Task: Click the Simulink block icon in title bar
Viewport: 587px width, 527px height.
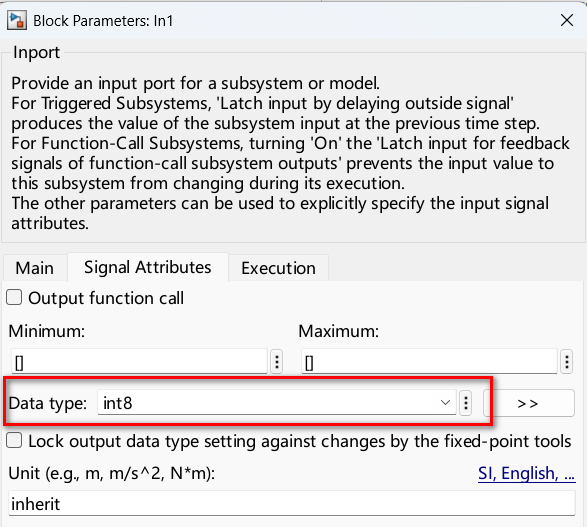Action: [x=17, y=21]
